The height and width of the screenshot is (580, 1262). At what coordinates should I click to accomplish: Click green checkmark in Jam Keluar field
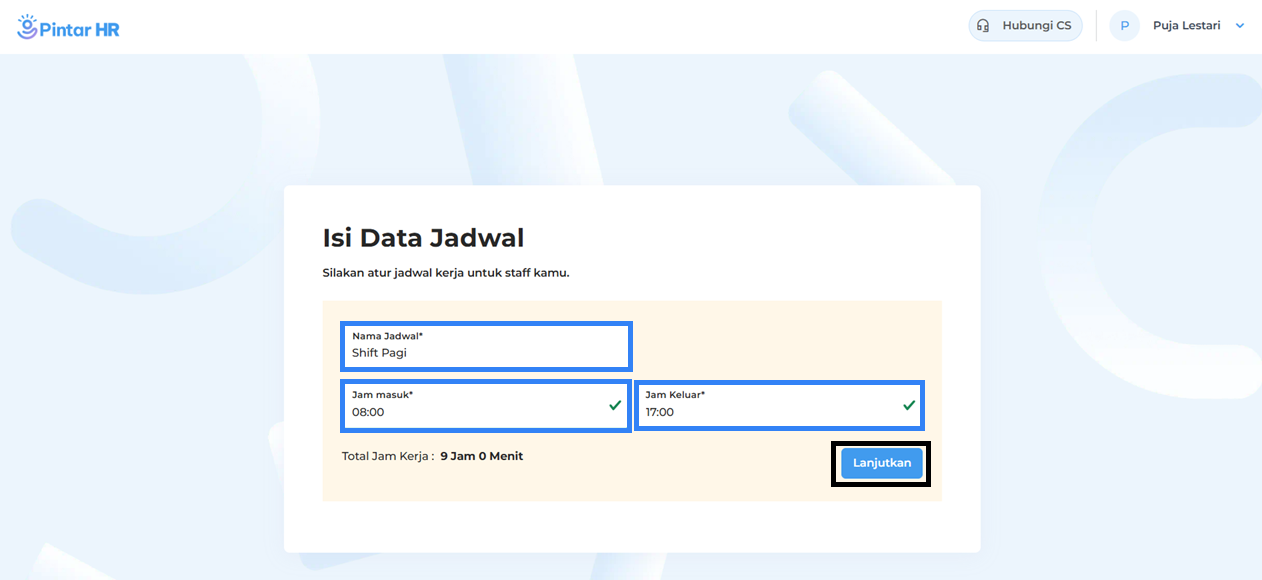click(909, 405)
